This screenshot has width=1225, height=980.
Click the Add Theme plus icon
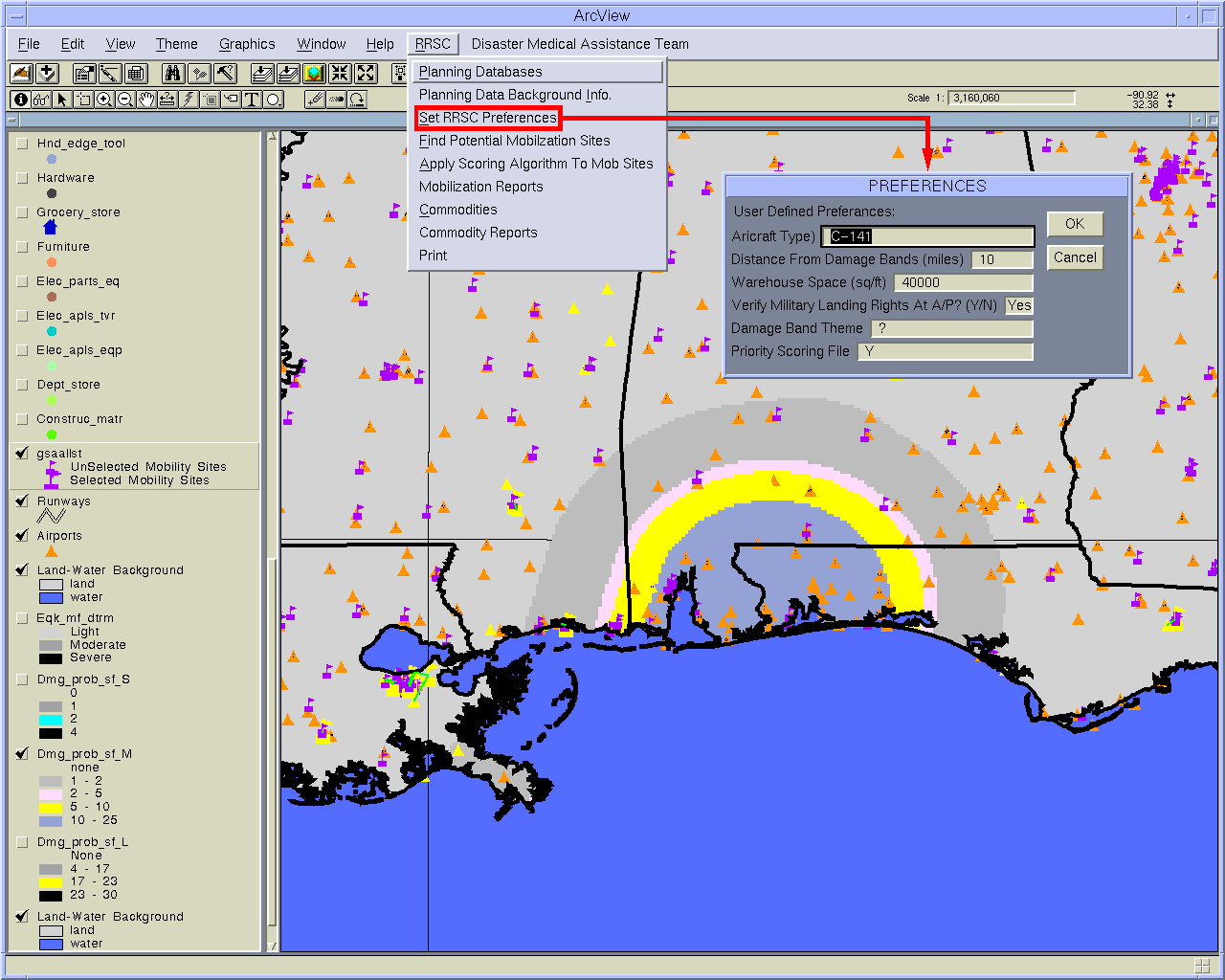point(47,74)
